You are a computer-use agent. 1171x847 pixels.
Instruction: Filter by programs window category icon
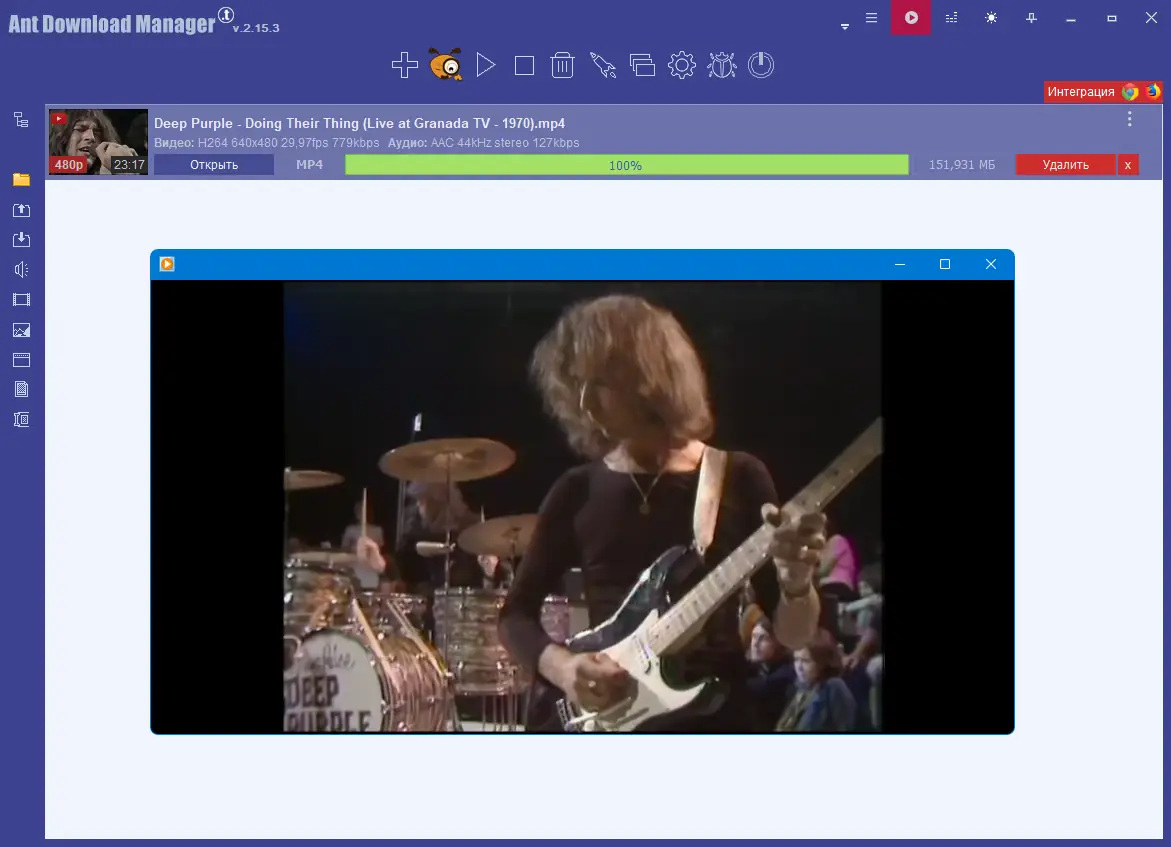click(22, 360)
